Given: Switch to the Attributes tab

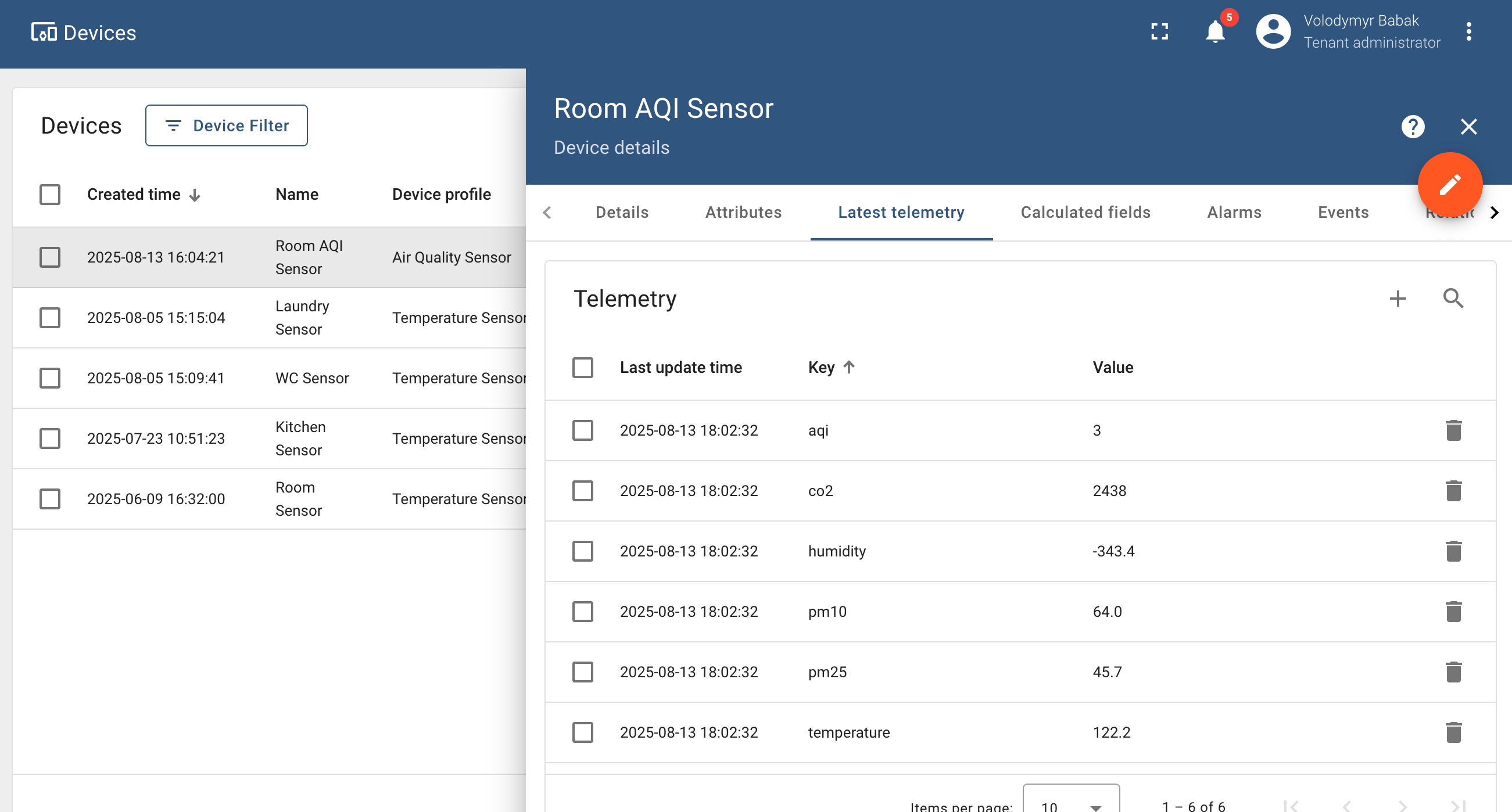Looking at the screenshot, I should pos(743,213).
